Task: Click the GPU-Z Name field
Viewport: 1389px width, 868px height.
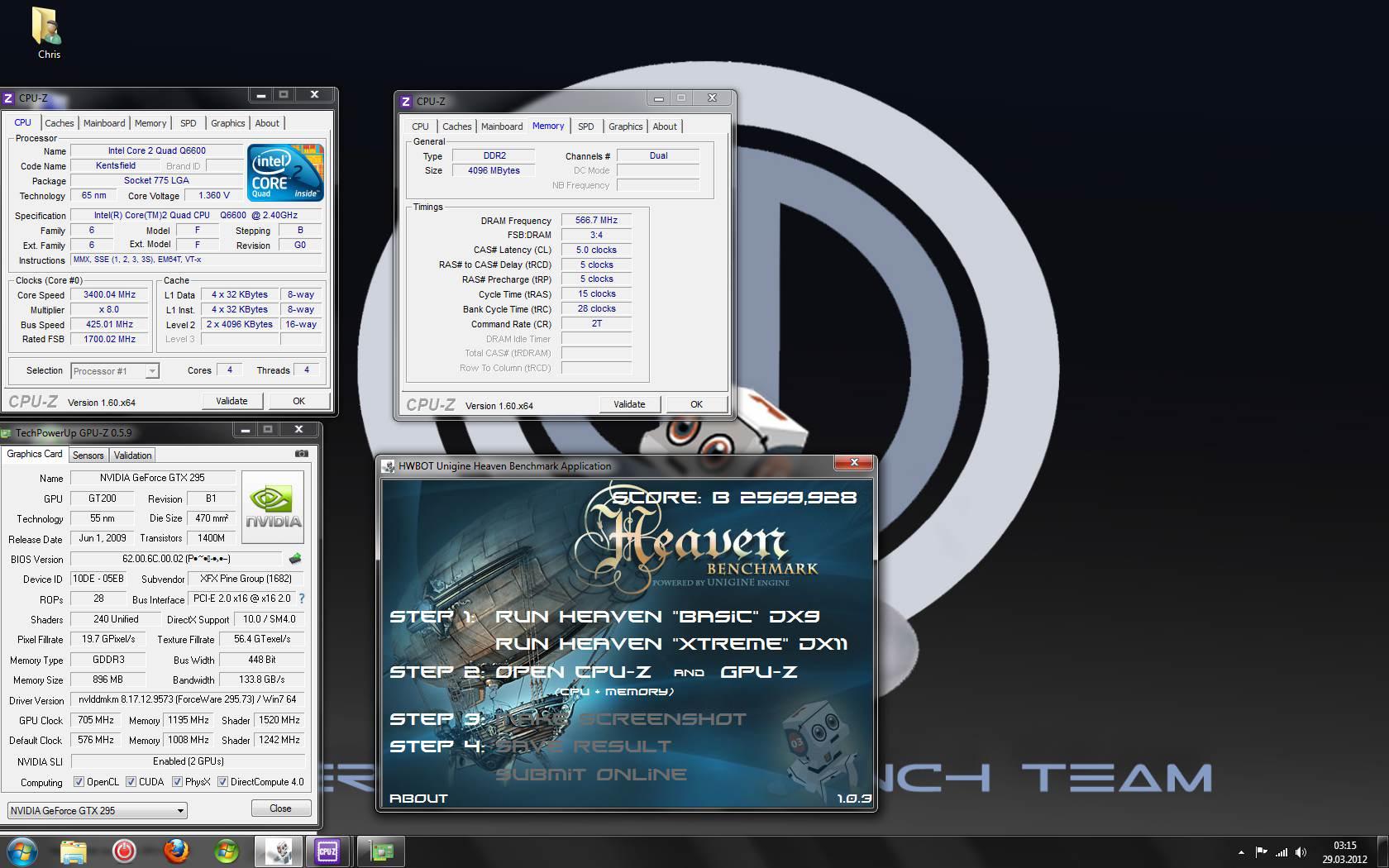Action: point(152,478)
